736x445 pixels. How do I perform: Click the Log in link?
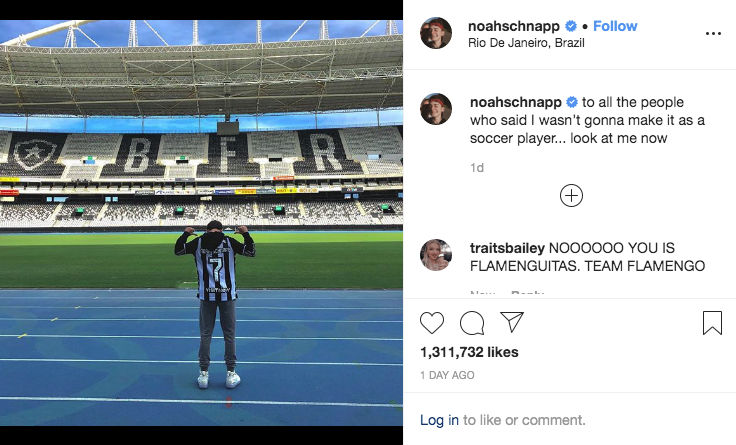pos(439,420)
